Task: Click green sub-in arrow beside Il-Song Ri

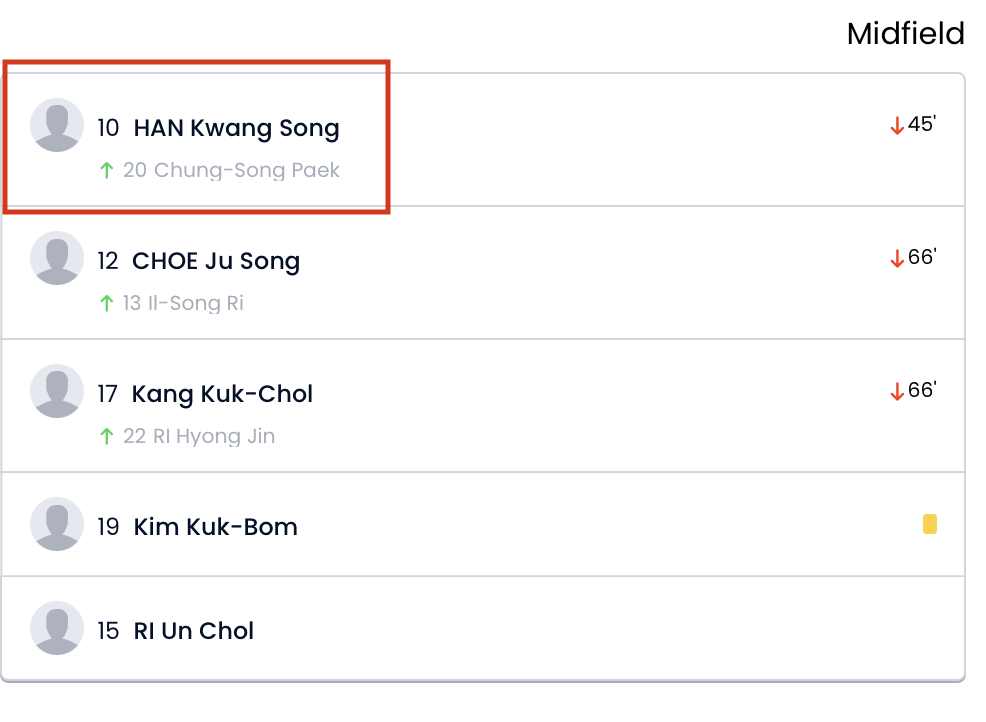Action: (107, 303)
